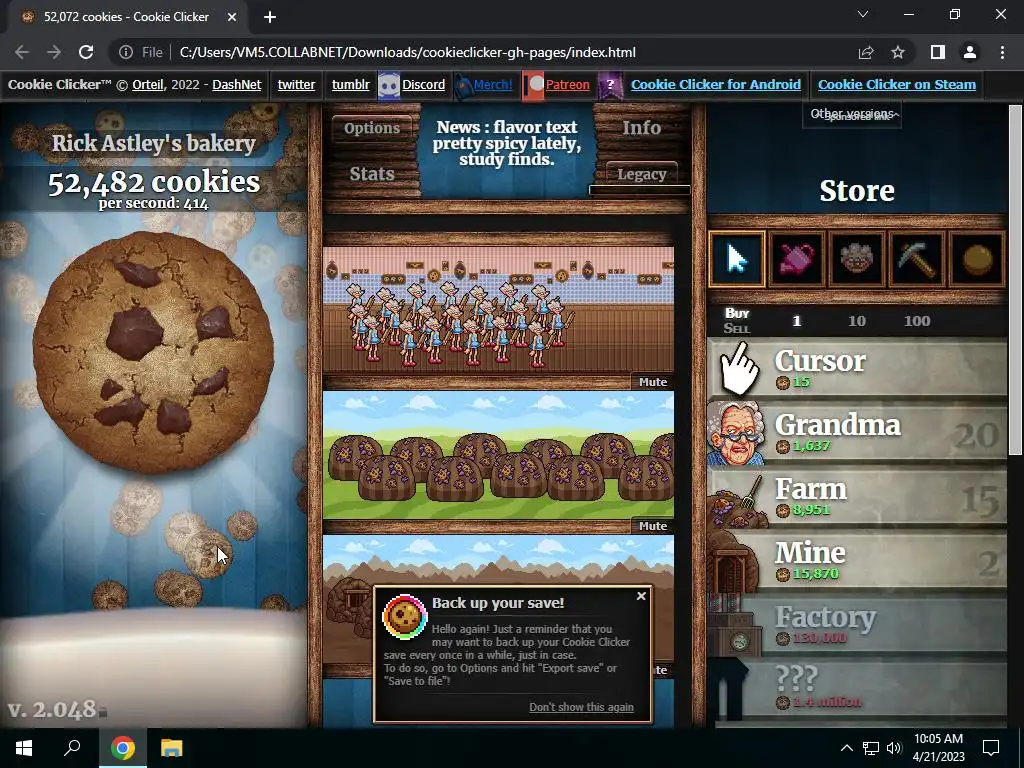Click the big chocolate chip cookie
1024x768 pixels.
(153, 353)
